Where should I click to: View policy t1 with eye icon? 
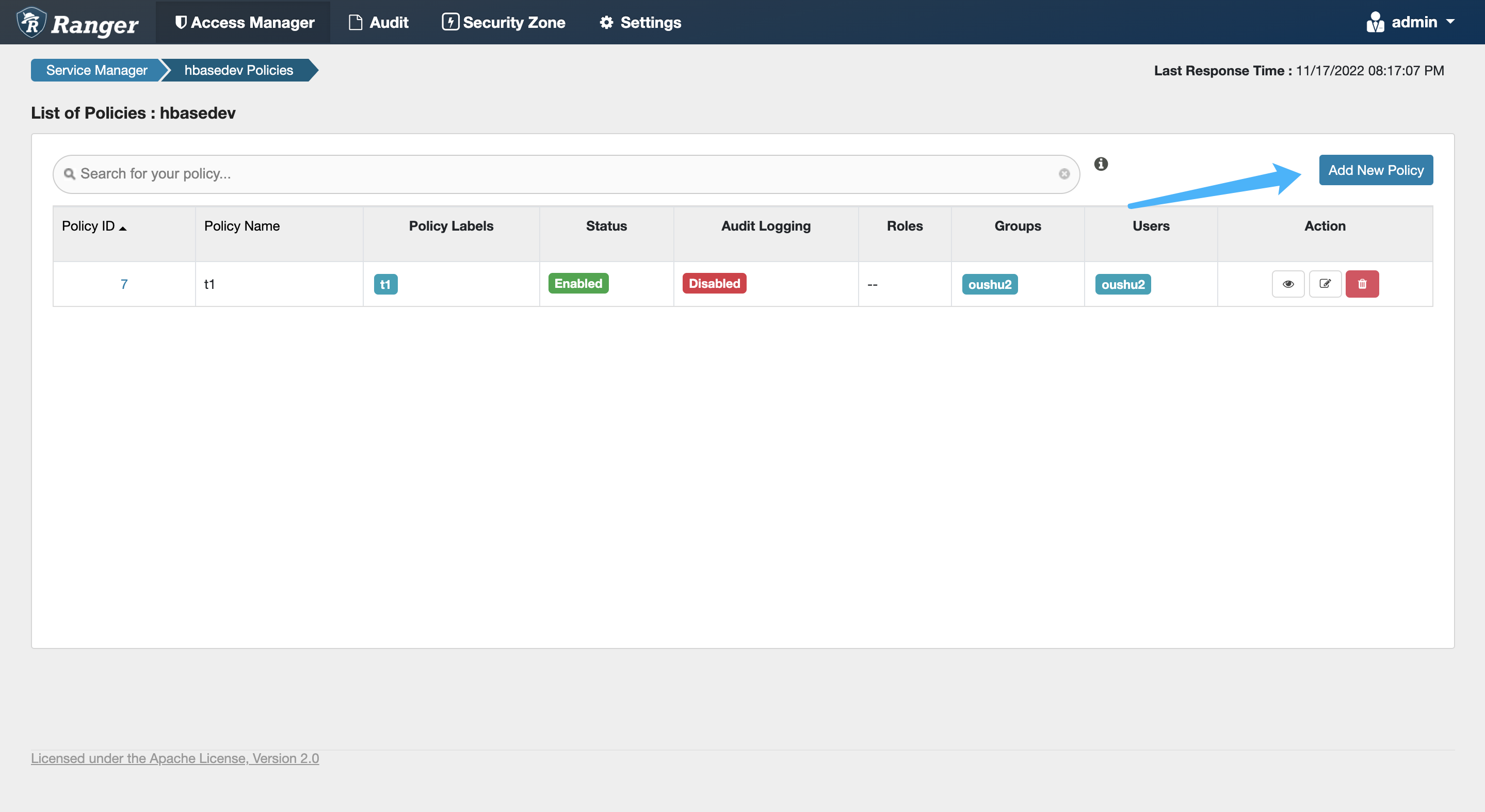click(x=1288, y=284)
